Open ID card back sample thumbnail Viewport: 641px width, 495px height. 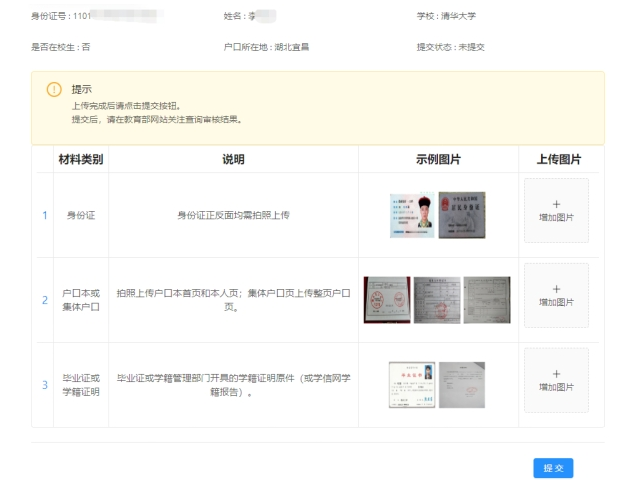tap(462, 215)
